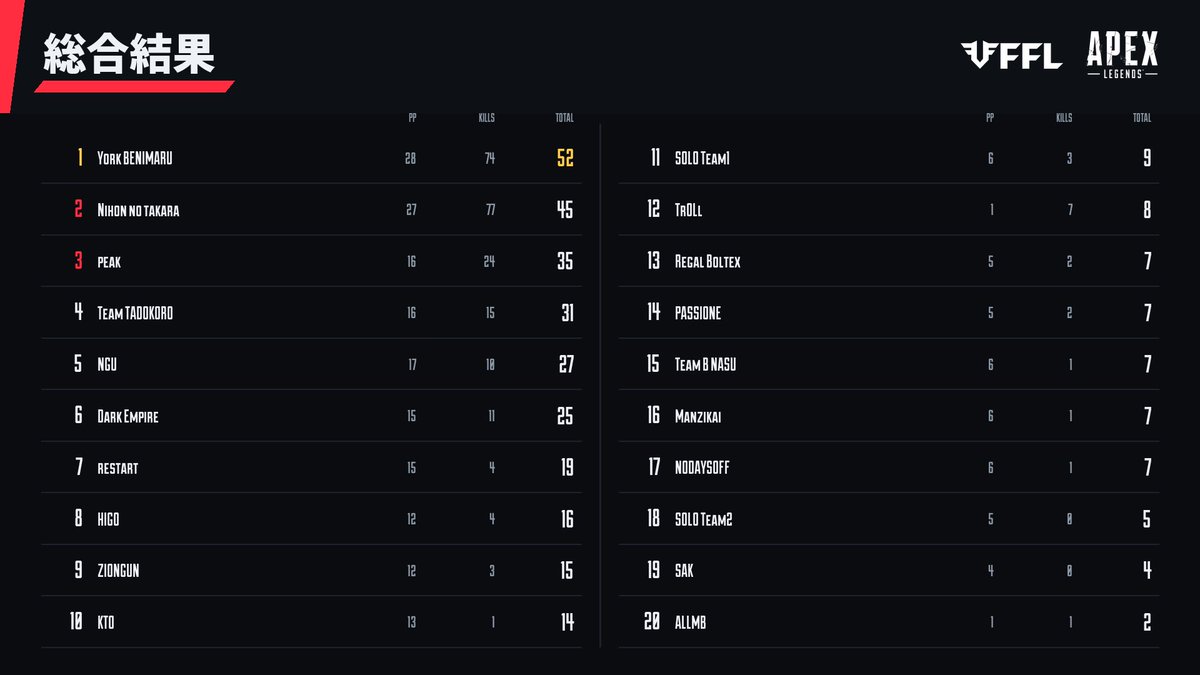
Task: Select the York BENIMARU team row
Action: pos(311,158)
